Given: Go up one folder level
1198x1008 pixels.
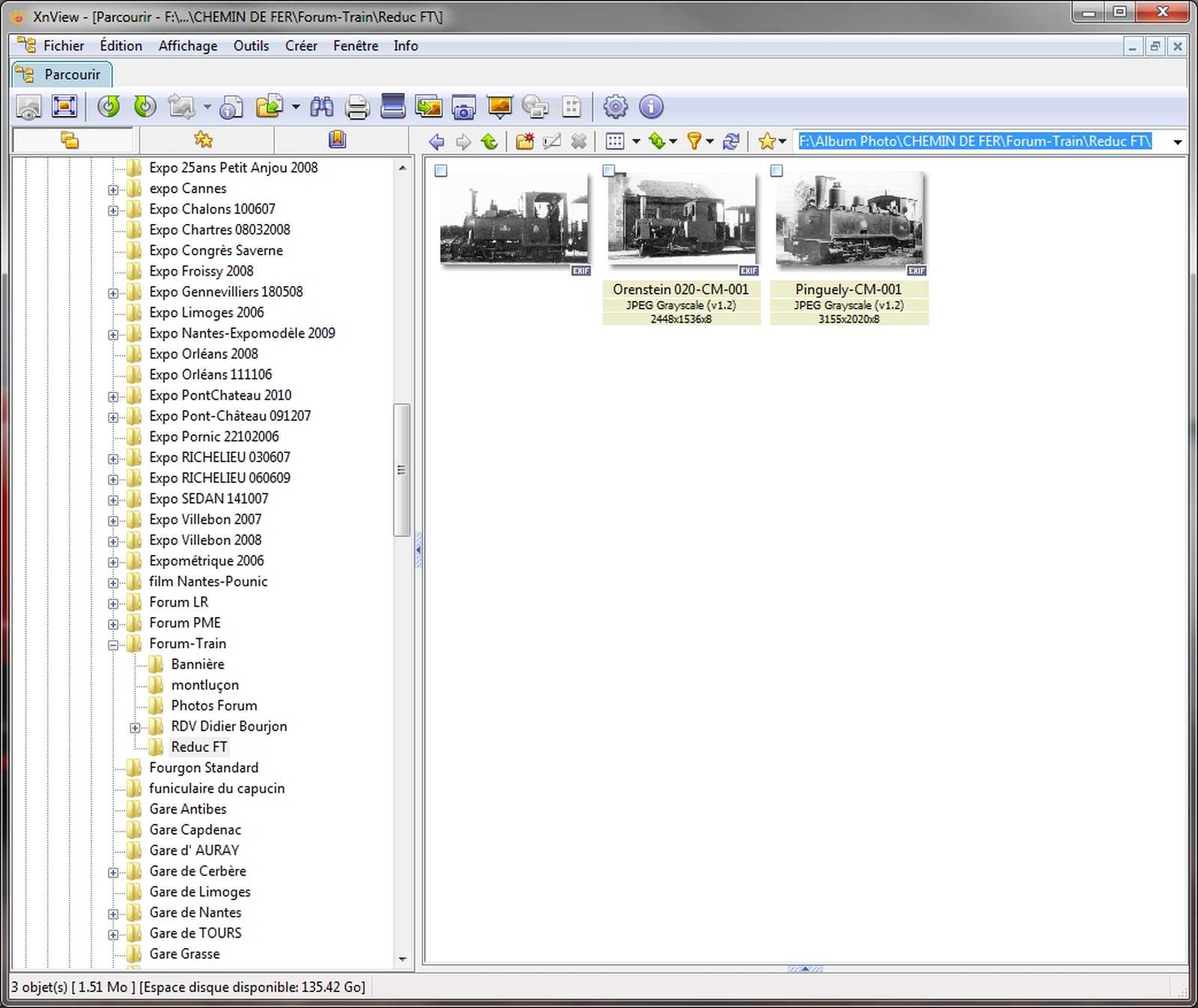Looking at the screenshot, I should tap(490, 141).
